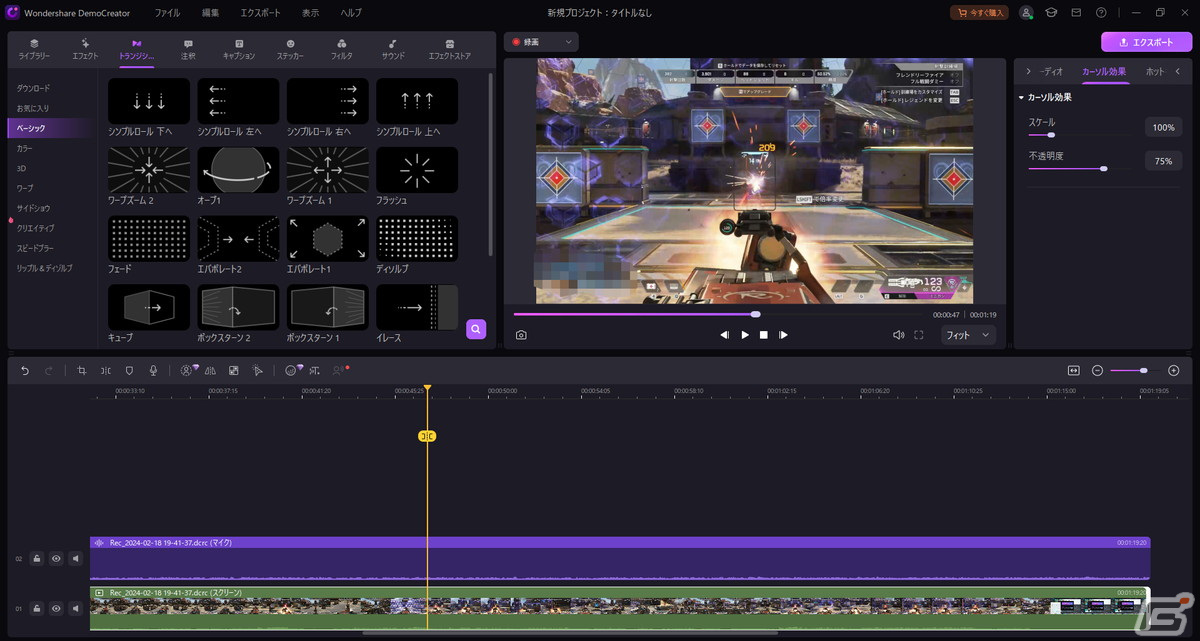Toggle lock on track 01
This screenshot has width=1200, height=641.
(x=36, y=607)
